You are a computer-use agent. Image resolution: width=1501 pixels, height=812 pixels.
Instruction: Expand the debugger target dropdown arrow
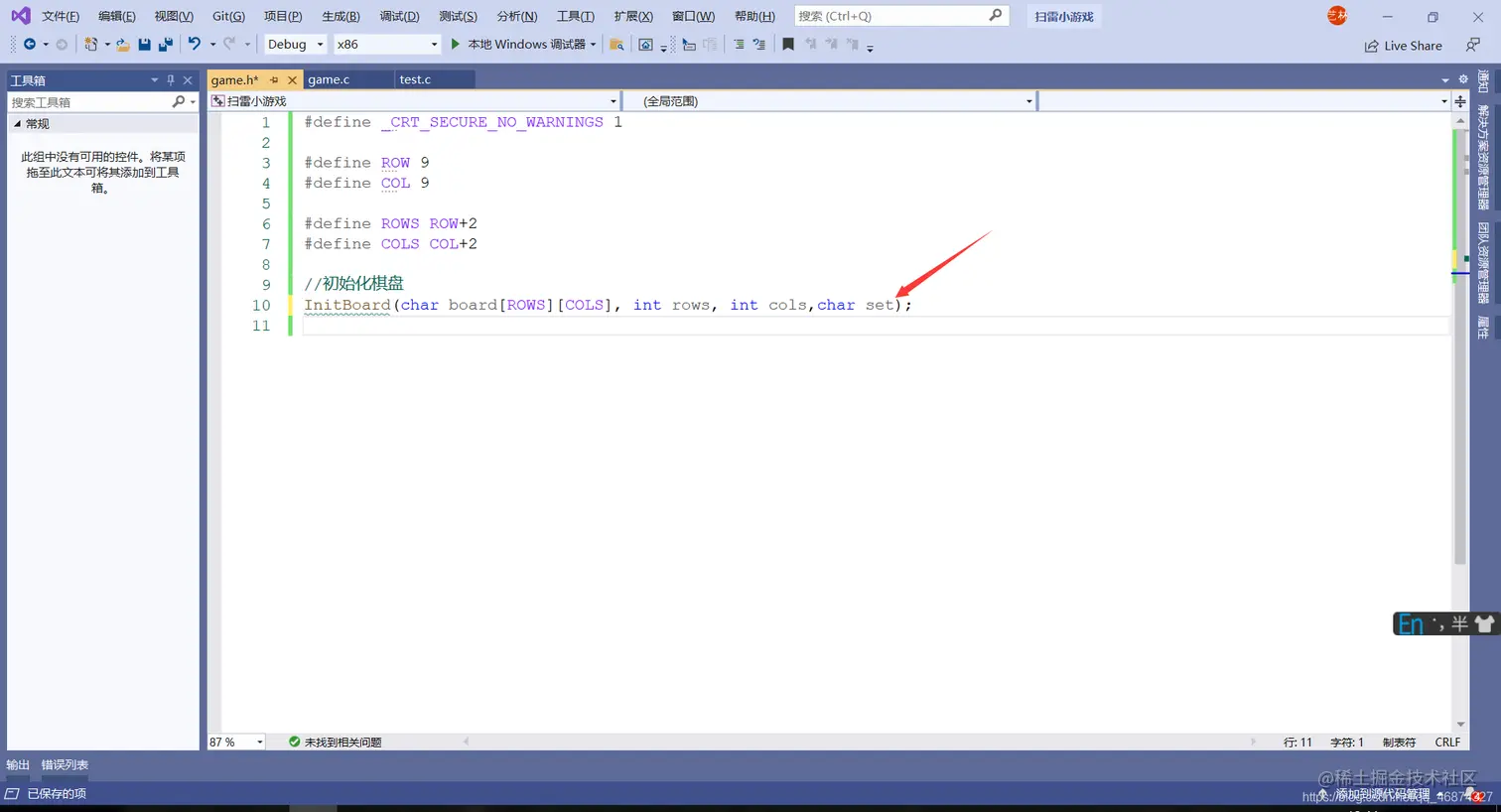pyautogui.click(x=593, y=45)
